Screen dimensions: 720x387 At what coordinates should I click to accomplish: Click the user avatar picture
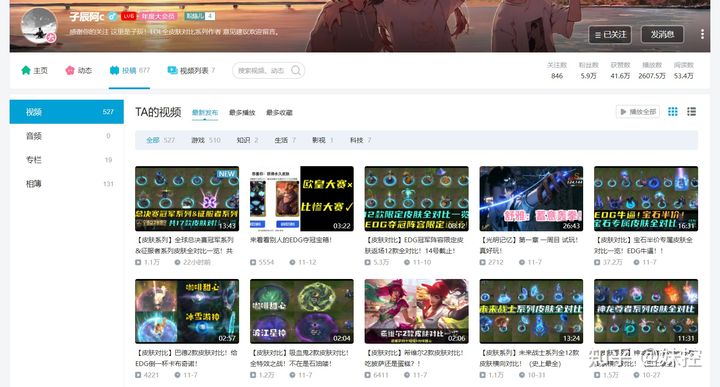pos(39,26)
